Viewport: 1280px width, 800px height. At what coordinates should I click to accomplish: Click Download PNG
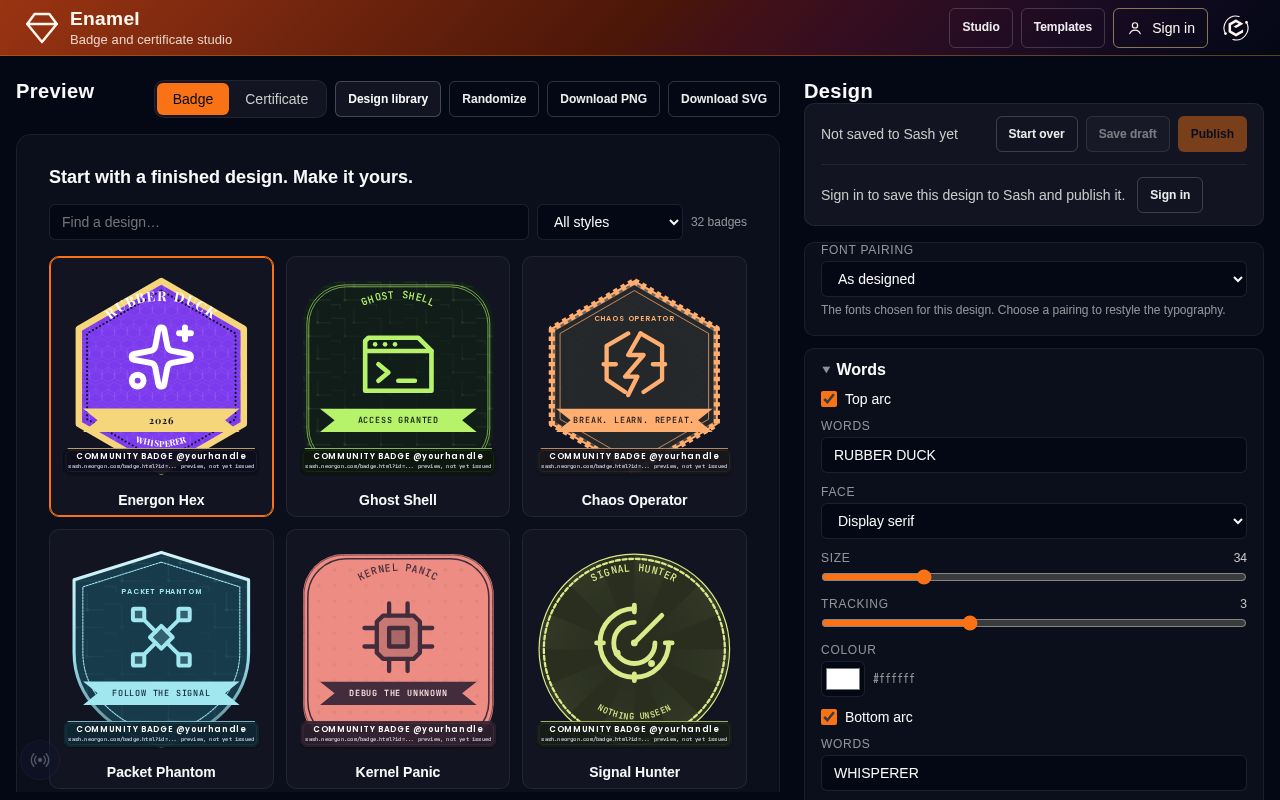click(x=603, y=99)
